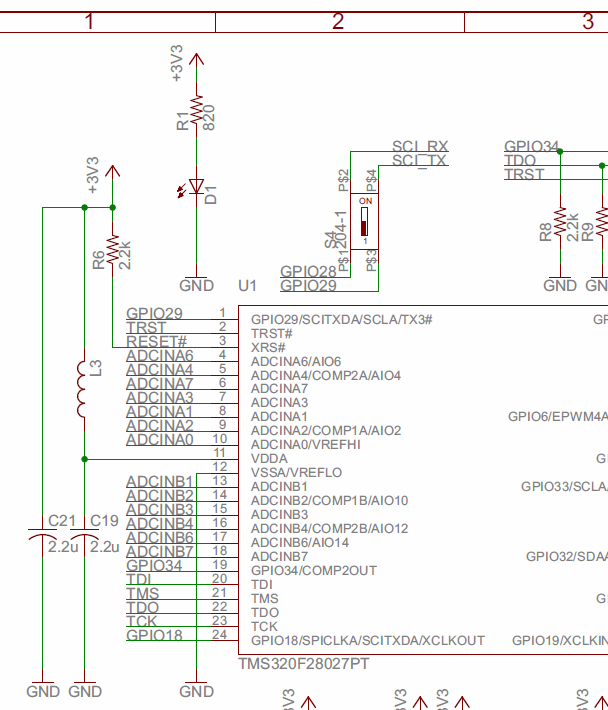The image size is (608, 710).
Task: Select the resistor R1 zigzag symbol
Action: (196, 110)
